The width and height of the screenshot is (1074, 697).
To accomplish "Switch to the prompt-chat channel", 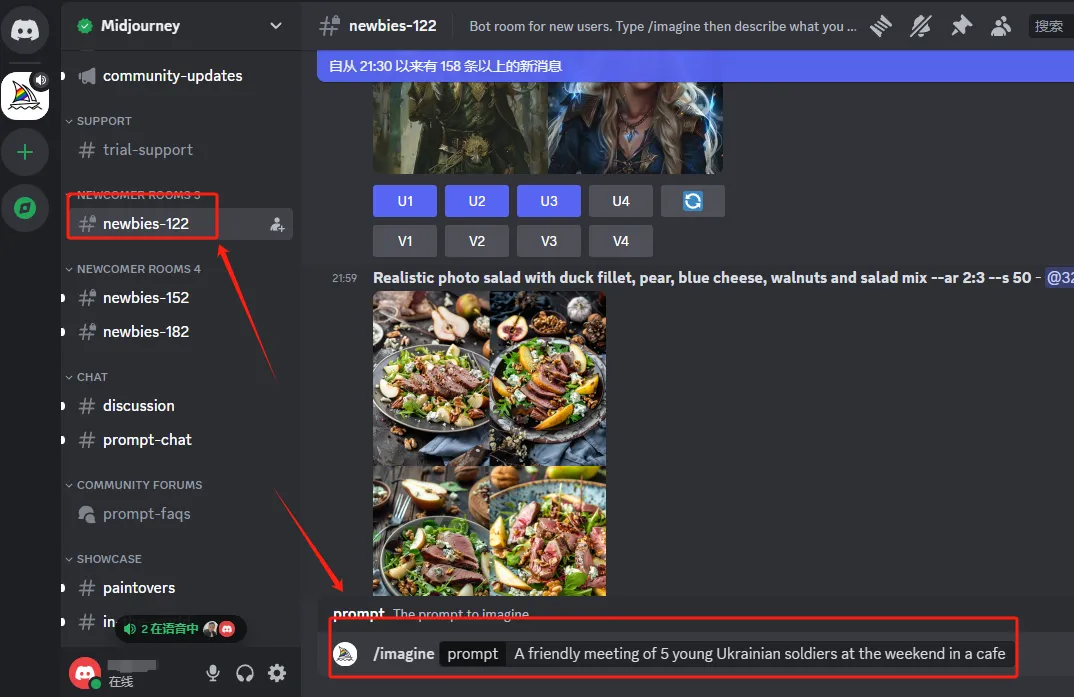I will pos(147,440).
